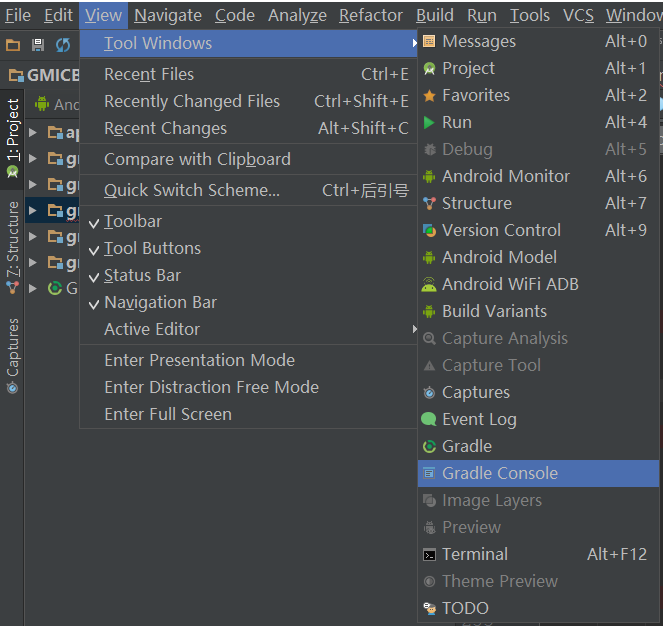
Task: Close the open View menu via its title
Action: coord(103,16)
